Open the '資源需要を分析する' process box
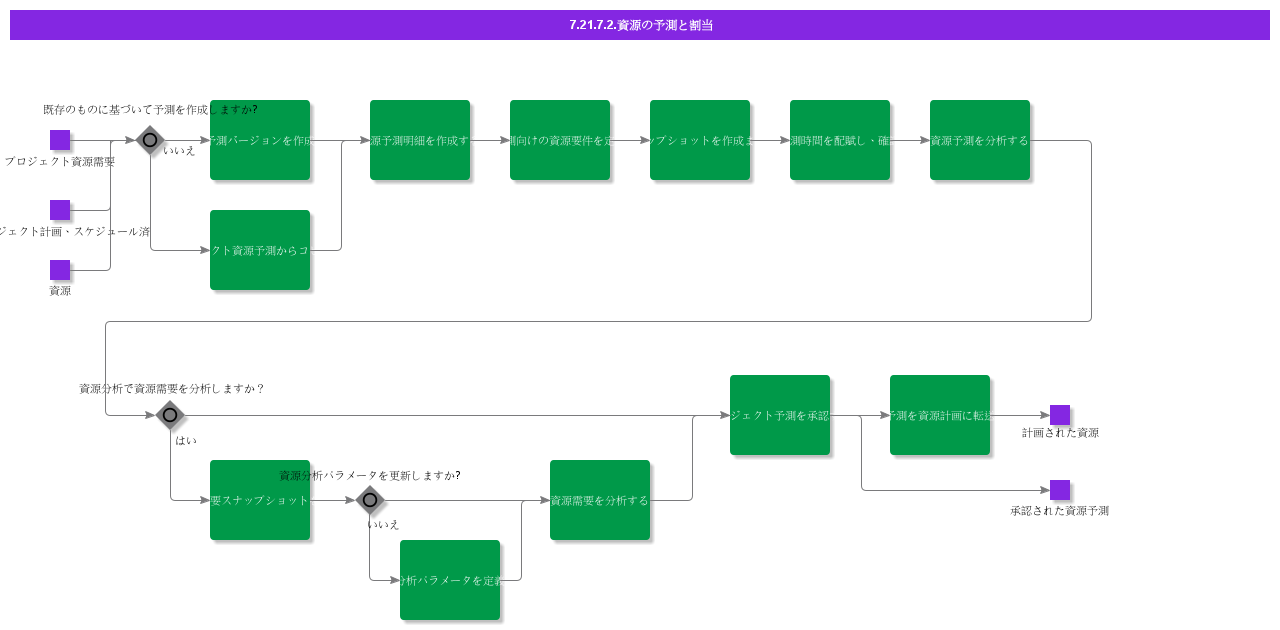The image size is (1280, 630). point(600,500)
